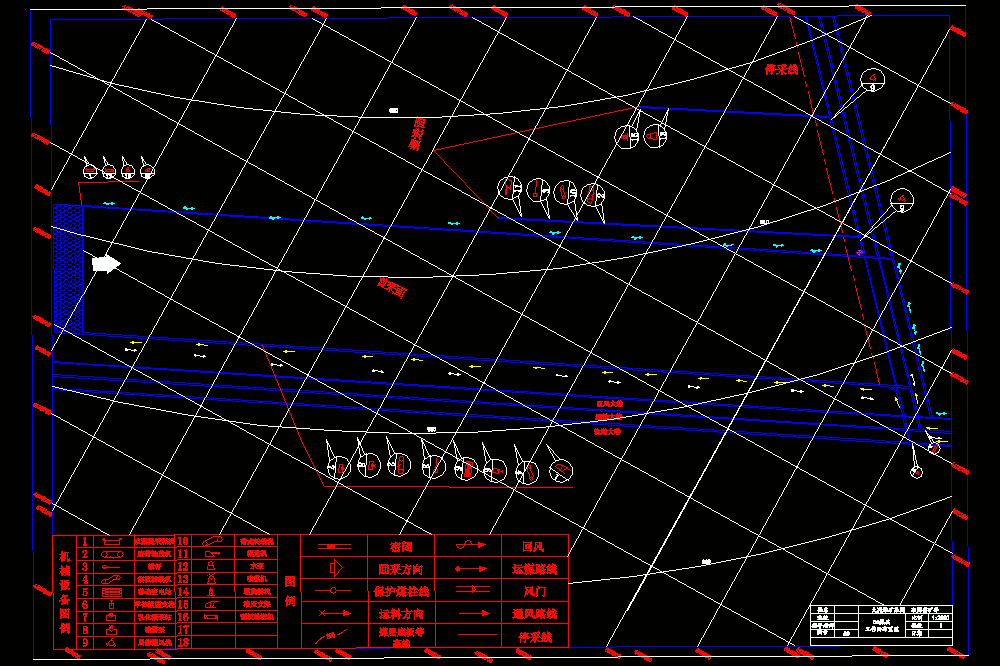Image resolution: width=1000 pixels, height=666 pixels.
Task: Click the 保护煤柱线 legend text
Action: tap(401, 591)
